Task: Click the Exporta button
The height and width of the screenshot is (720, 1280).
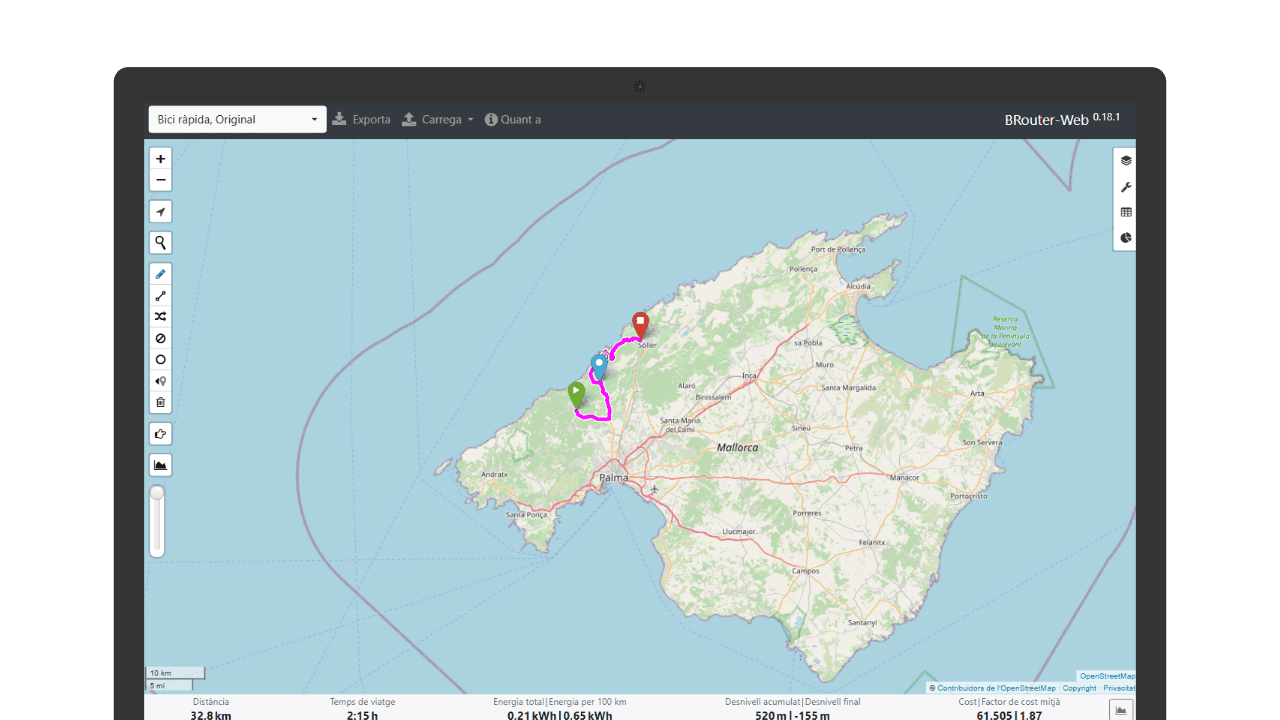Action: 361,119
